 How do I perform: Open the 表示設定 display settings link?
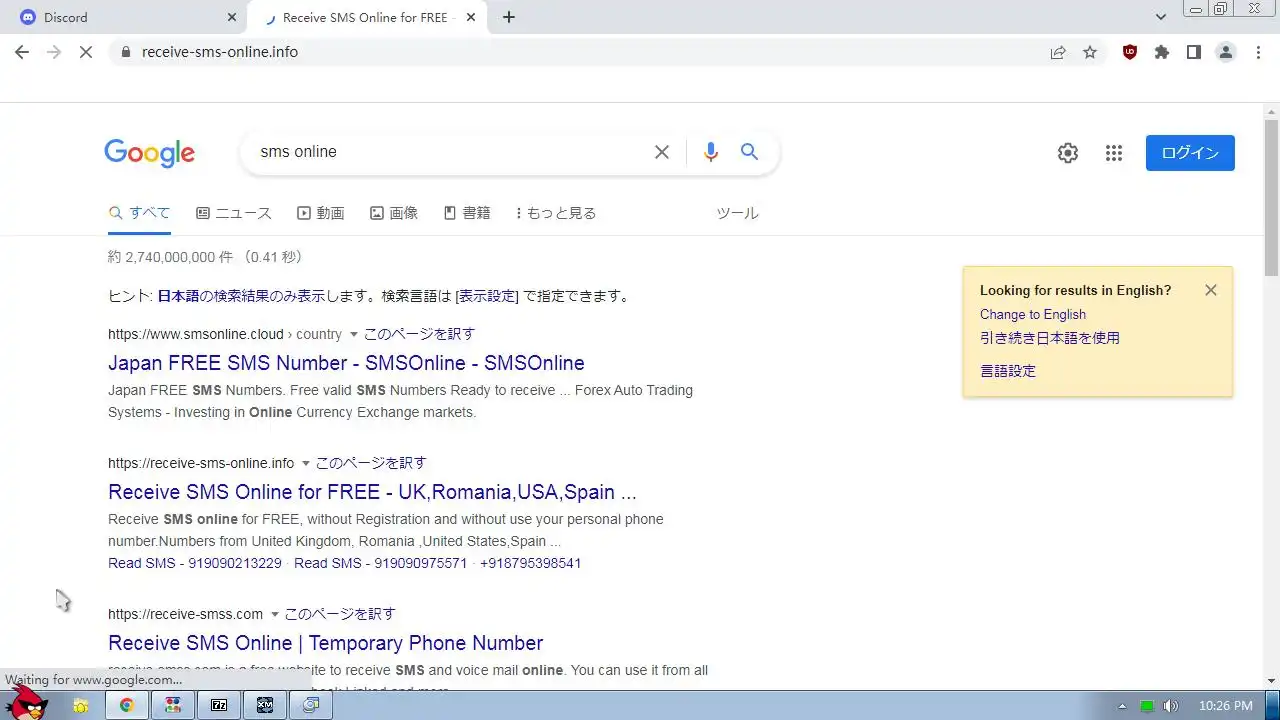(487, 296)
